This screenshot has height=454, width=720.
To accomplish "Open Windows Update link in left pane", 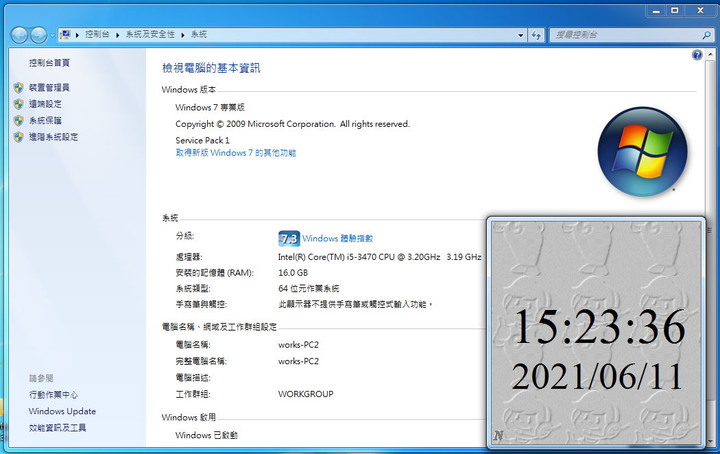I will coord(62,411).
